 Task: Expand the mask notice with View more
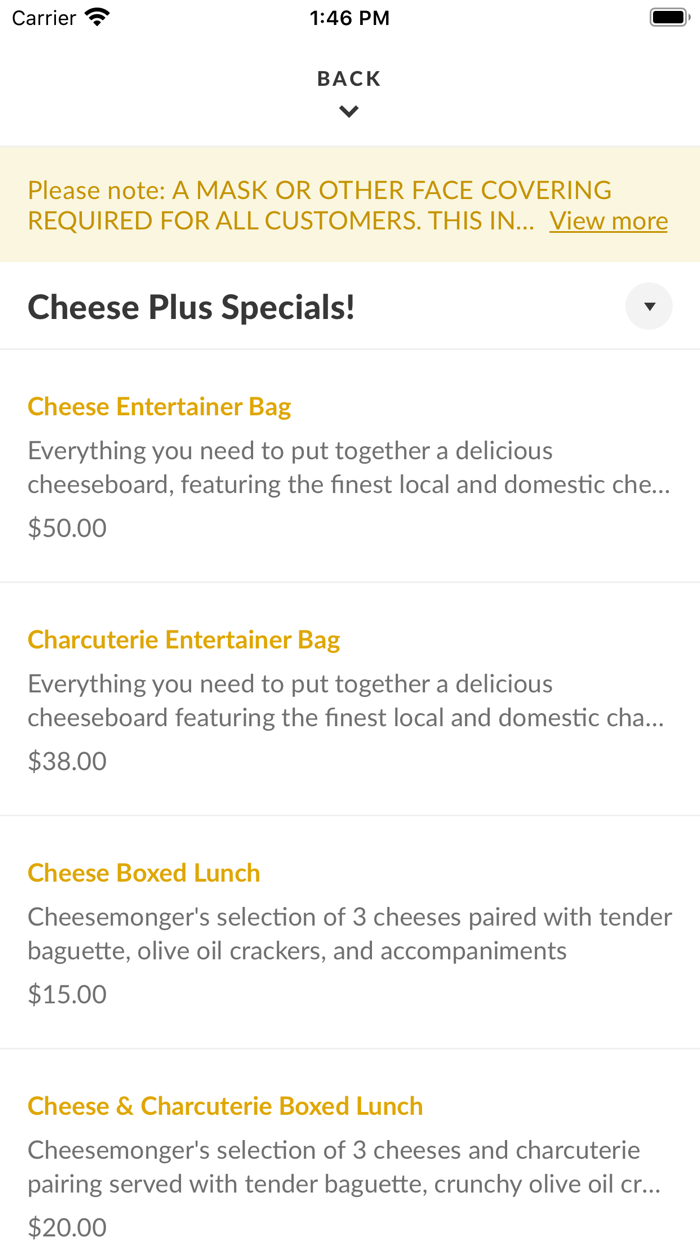point(608,220)
